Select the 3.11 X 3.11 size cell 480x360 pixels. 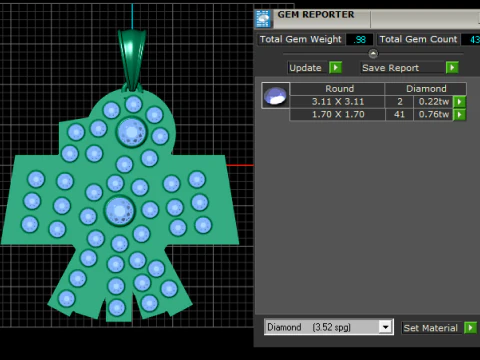337,102
